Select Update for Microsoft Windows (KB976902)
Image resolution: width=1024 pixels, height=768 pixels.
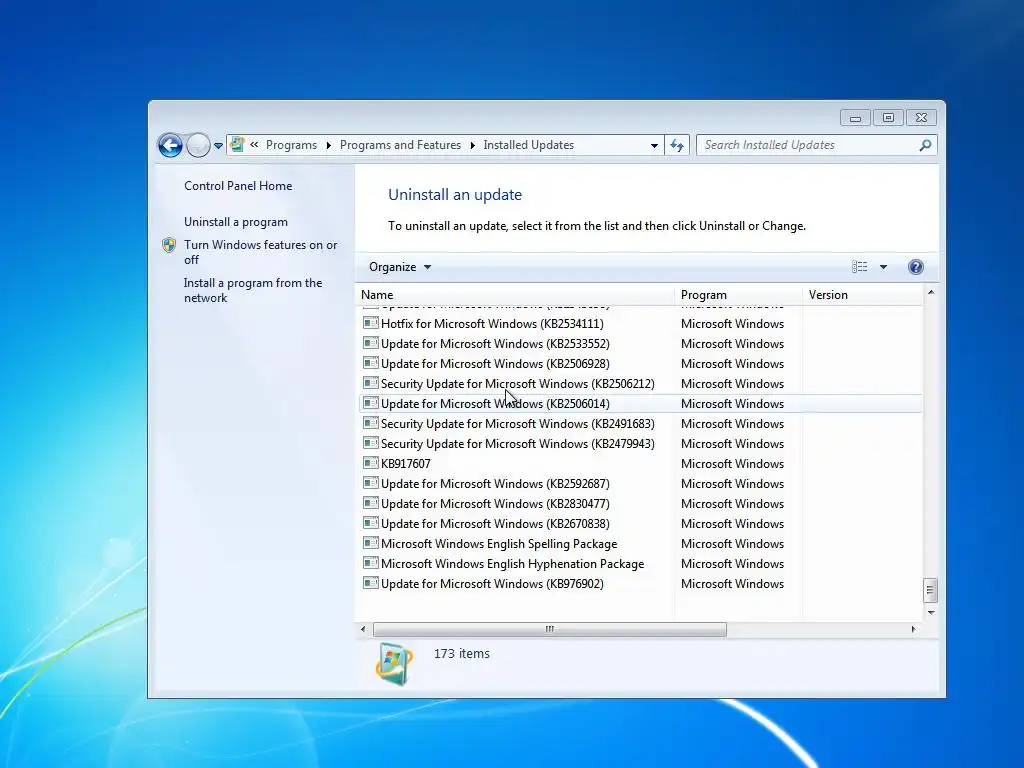(492, 584)
